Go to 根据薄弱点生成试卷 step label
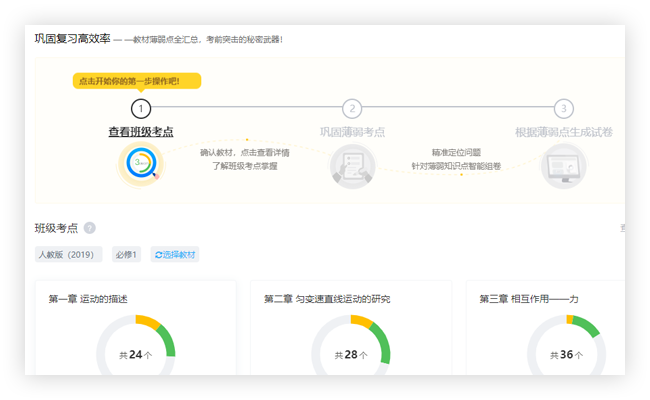The image size is (650, 400). pos(563,132)
